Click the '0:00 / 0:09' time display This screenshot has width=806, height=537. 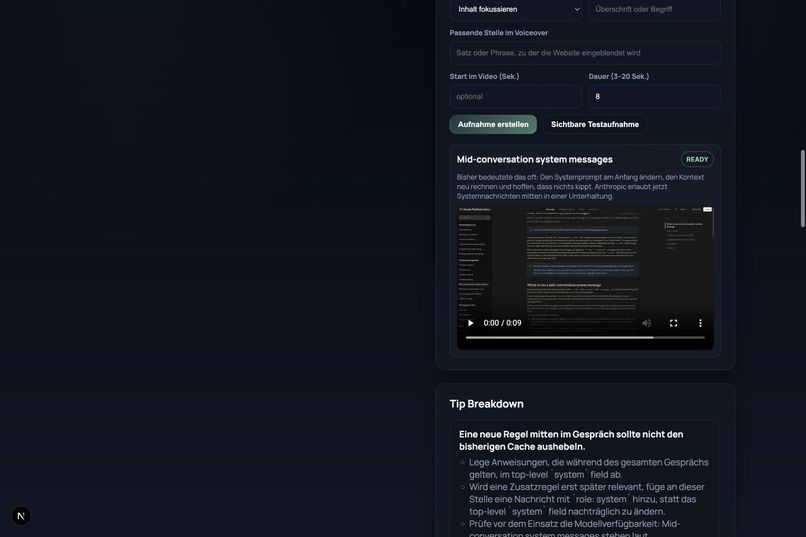click(x=502, y=323)
